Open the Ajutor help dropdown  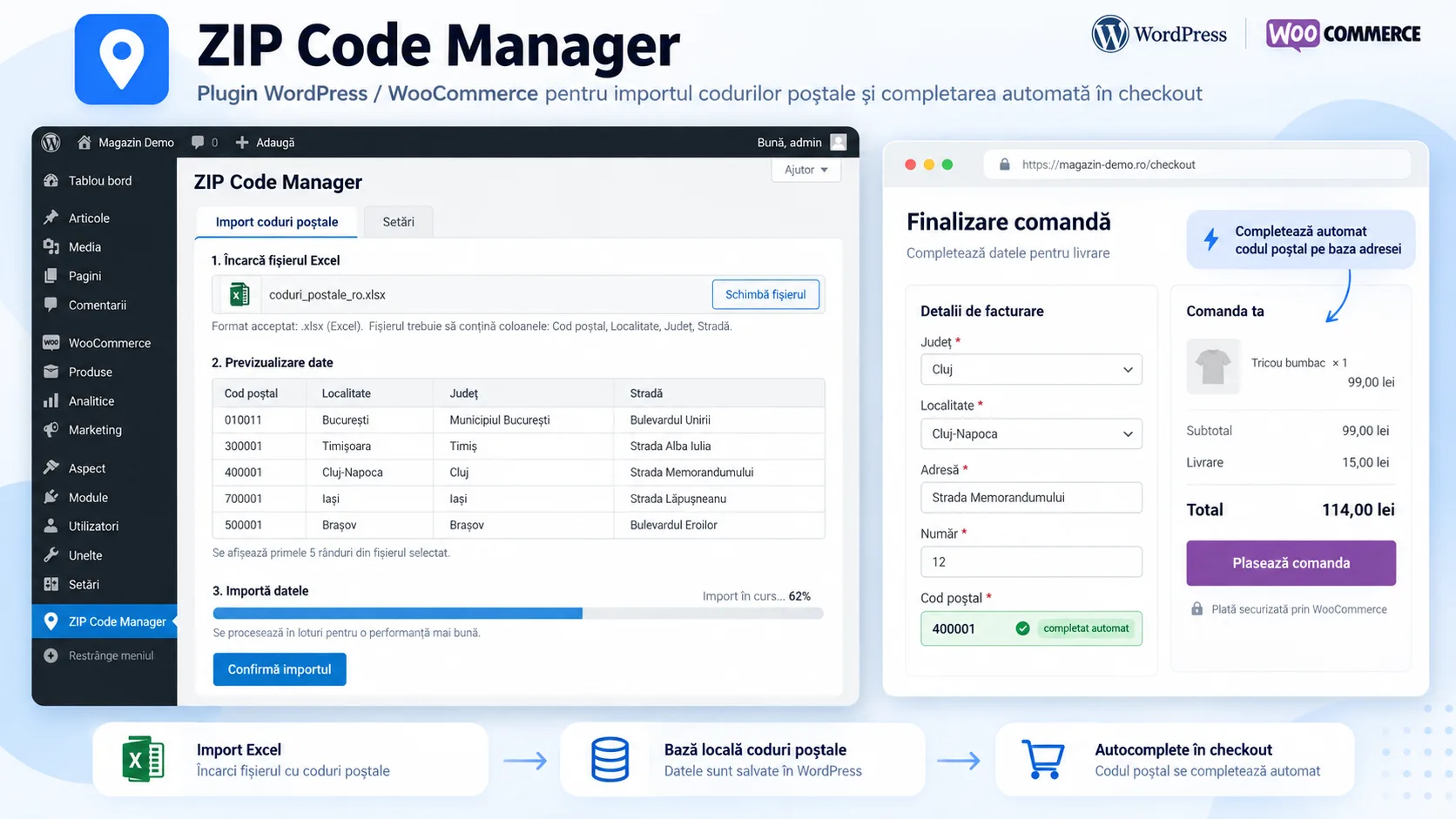click(x=806, y=170)
